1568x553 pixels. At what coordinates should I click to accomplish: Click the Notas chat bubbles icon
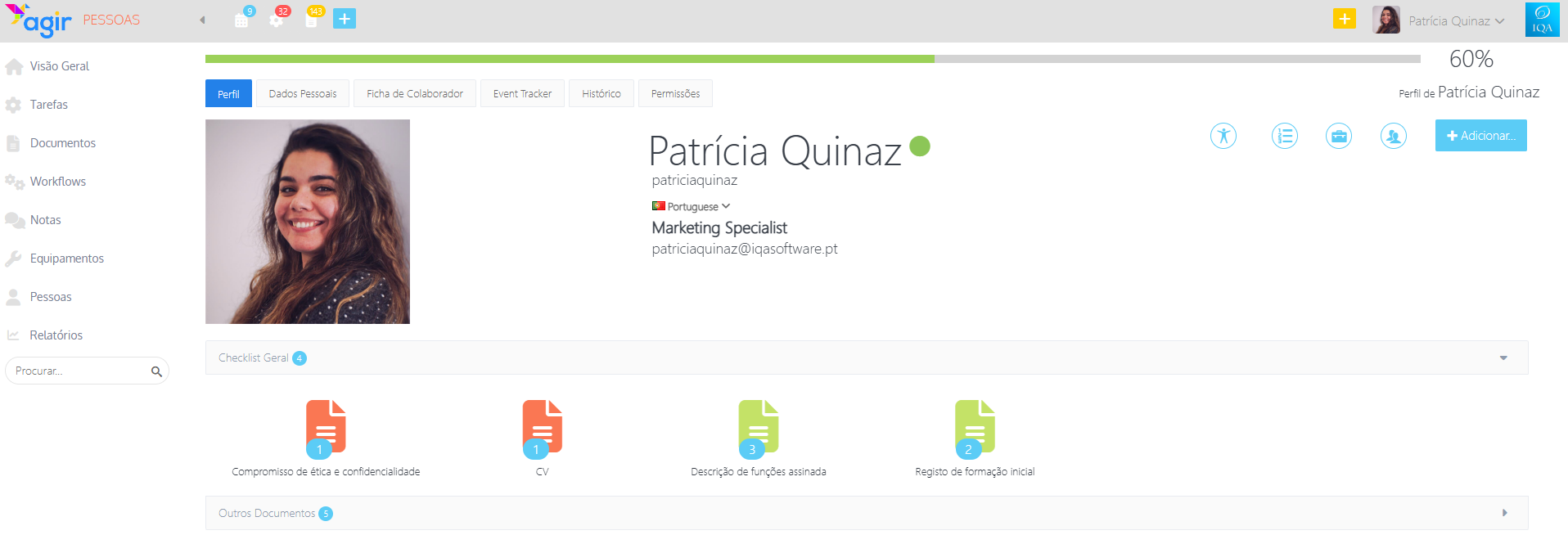(15, 220)
